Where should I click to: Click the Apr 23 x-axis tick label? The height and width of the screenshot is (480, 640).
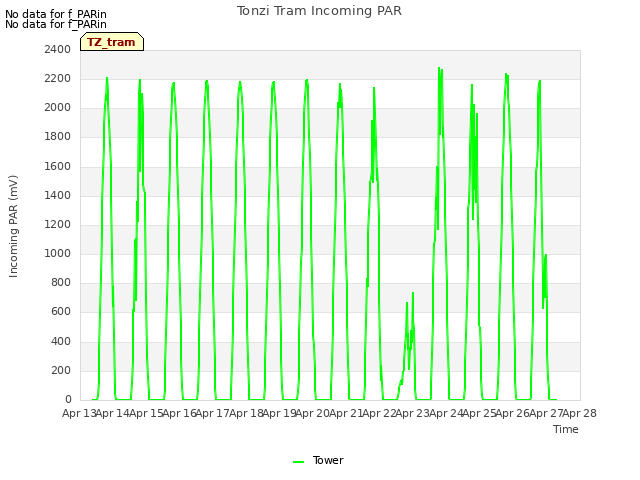pyautogui.click(x=413, y=413)
